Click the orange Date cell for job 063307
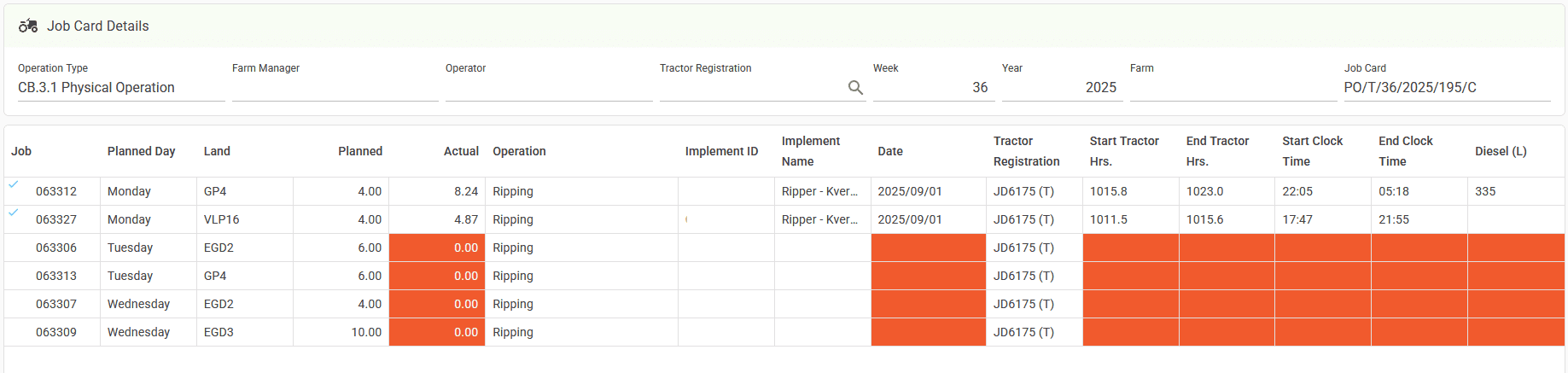1568x373 pixels. click(x=928, y=304)
